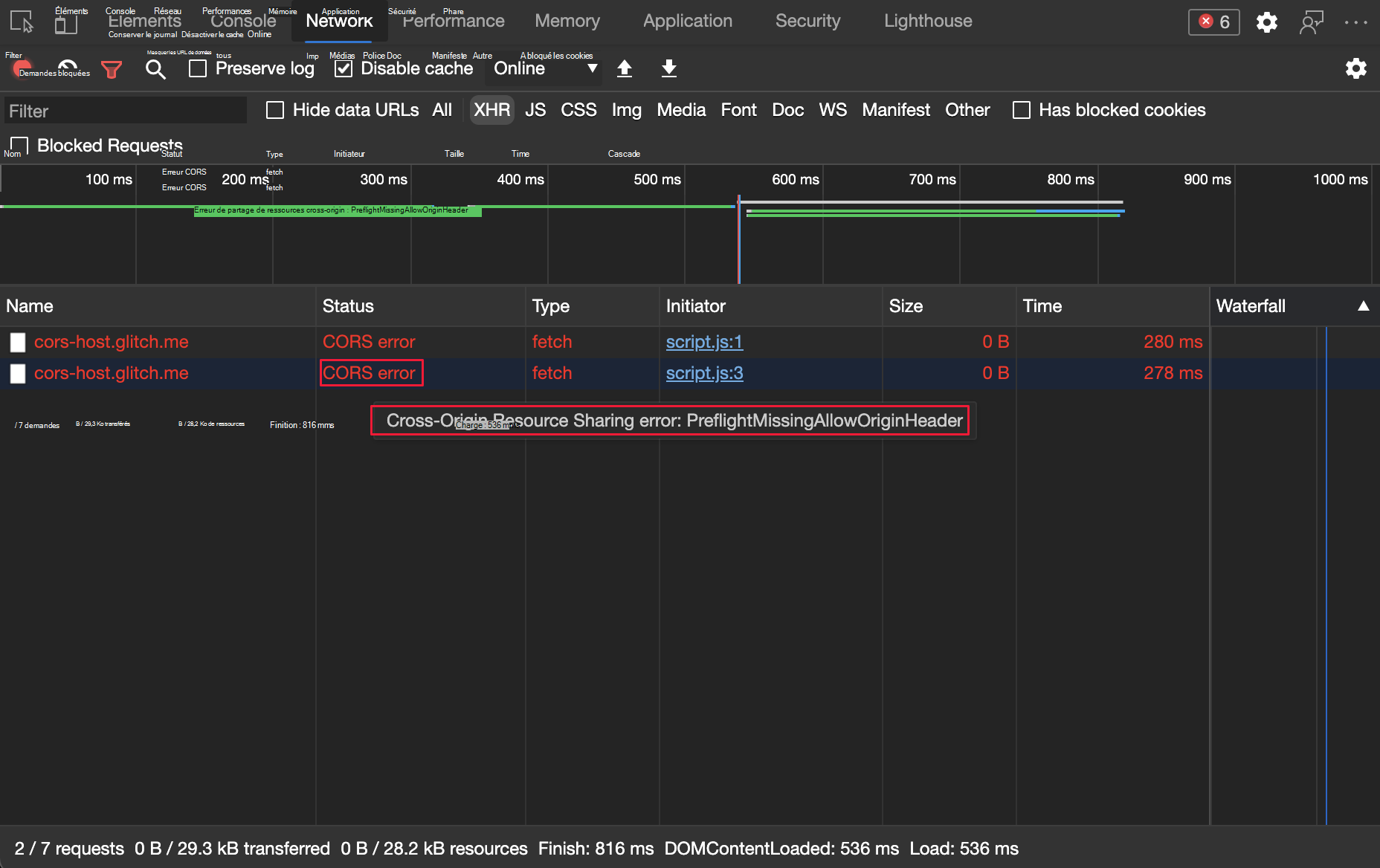This screenshot has width=1380, height=868.
Task: Click the send feedback icon
Action: (x=1312, y=22)
